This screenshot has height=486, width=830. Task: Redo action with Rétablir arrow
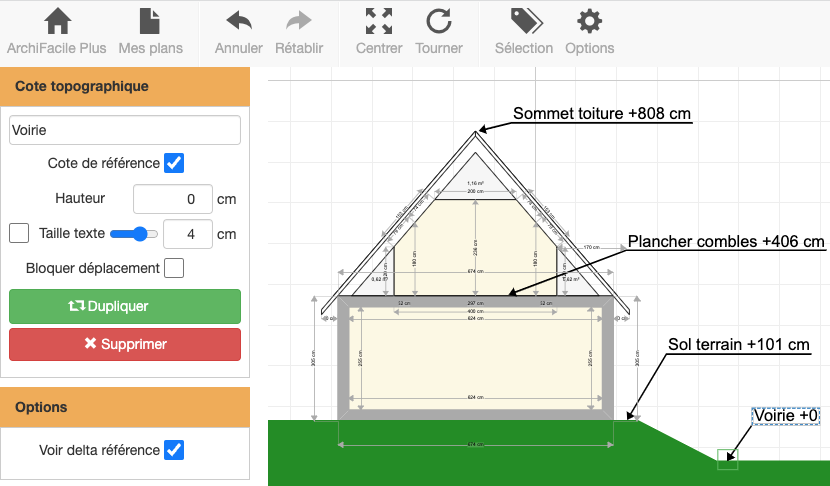tap(298, 22)
